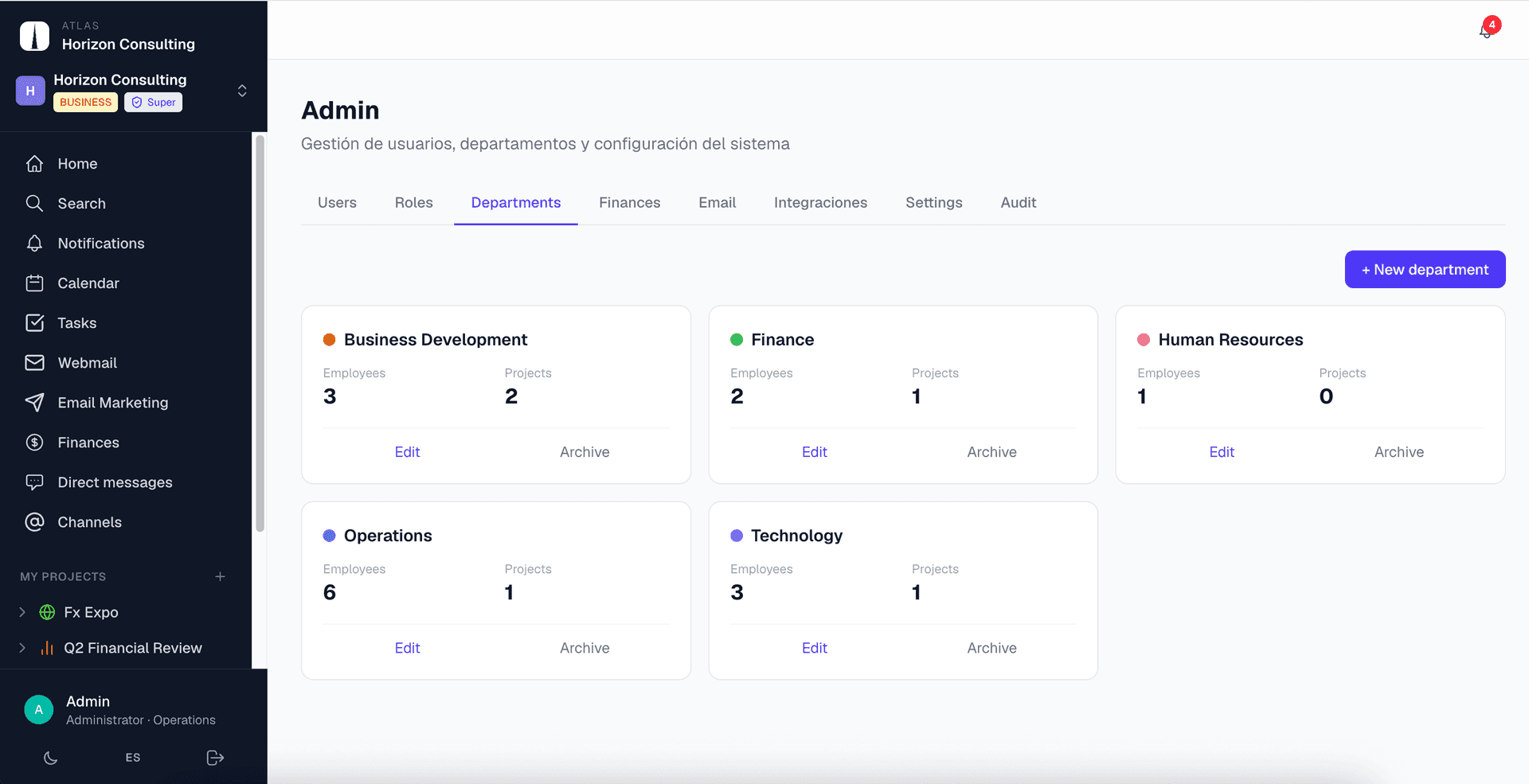This screenshot has width=1529, height=784.
Task: Open the Fx Expo project
Action: [x=91, y=612]
